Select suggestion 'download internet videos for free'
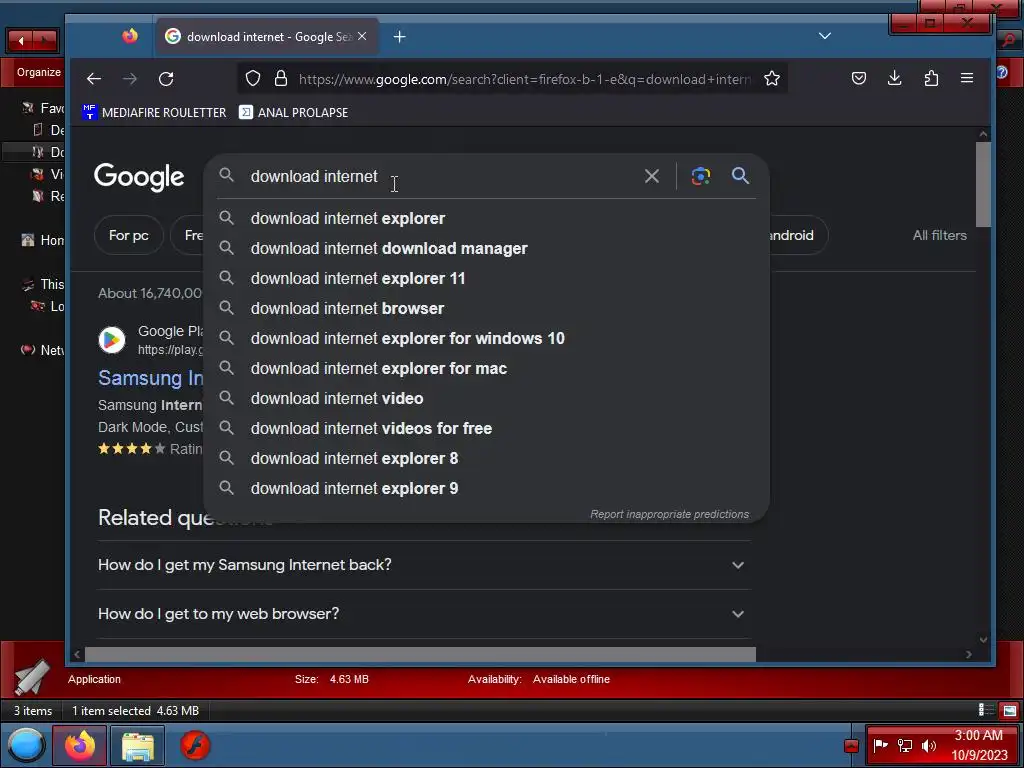 coord(487,428)
